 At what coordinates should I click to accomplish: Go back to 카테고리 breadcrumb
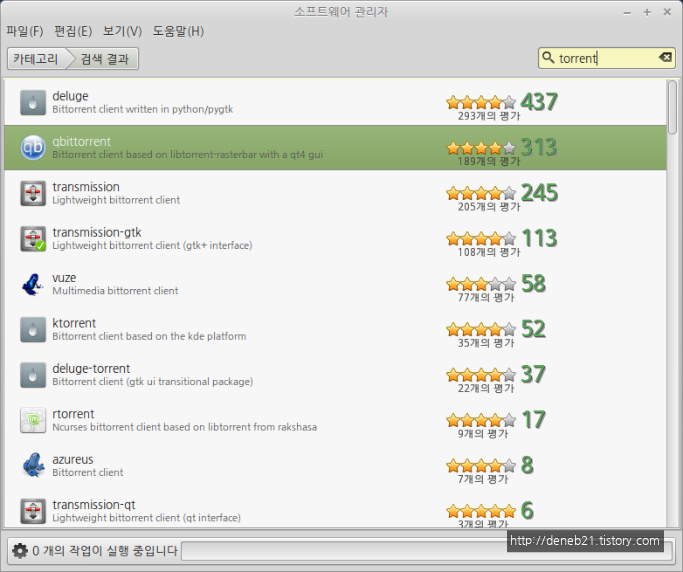click(x=36, y=59)
